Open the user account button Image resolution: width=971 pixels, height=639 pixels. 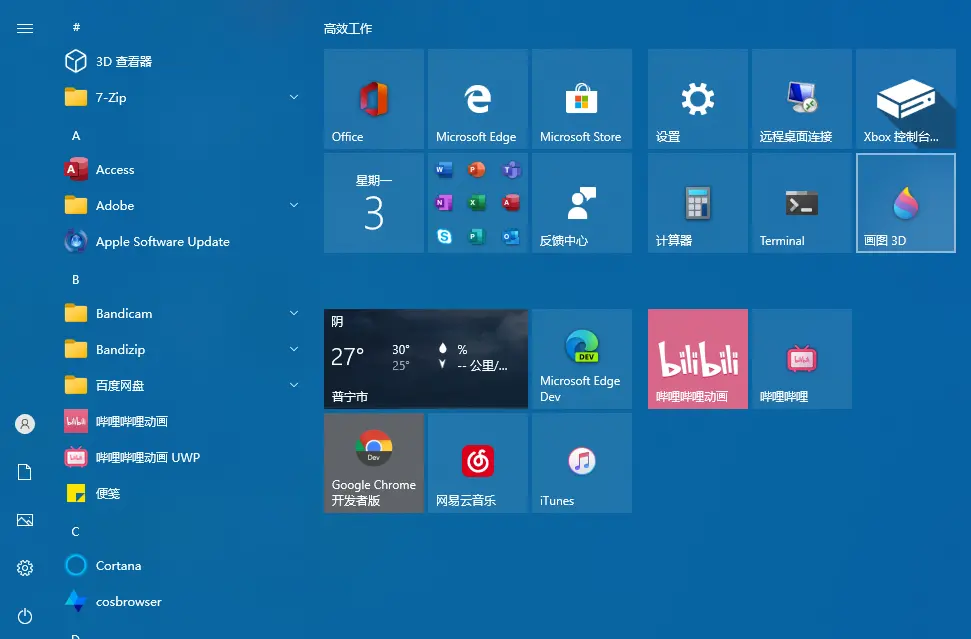[25, 424]
